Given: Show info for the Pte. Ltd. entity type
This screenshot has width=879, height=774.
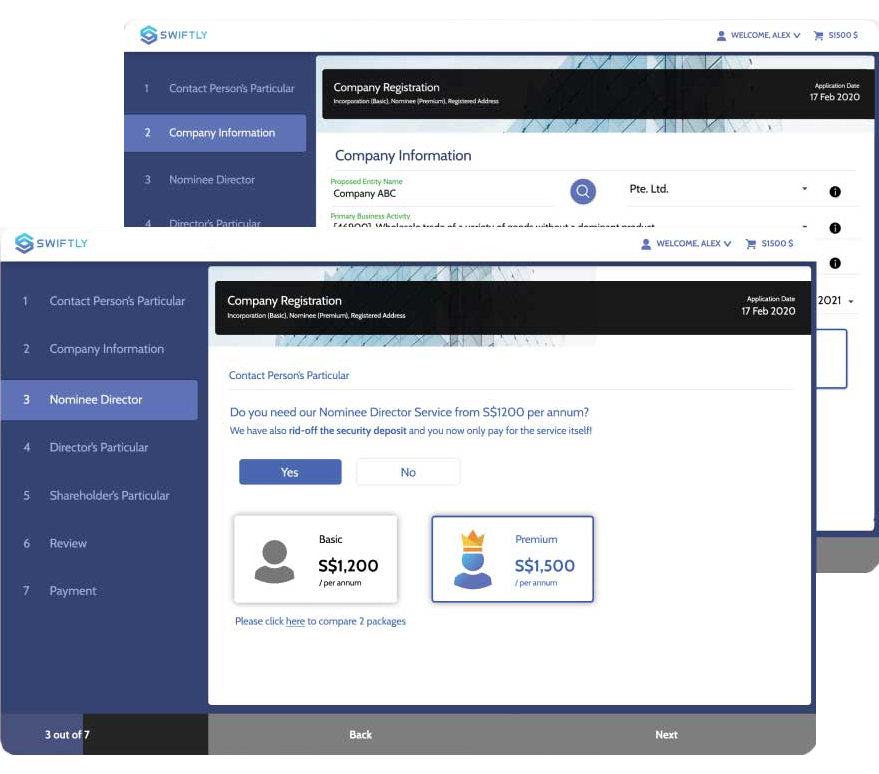Looking at the screenshot, I should pos(835,192).
